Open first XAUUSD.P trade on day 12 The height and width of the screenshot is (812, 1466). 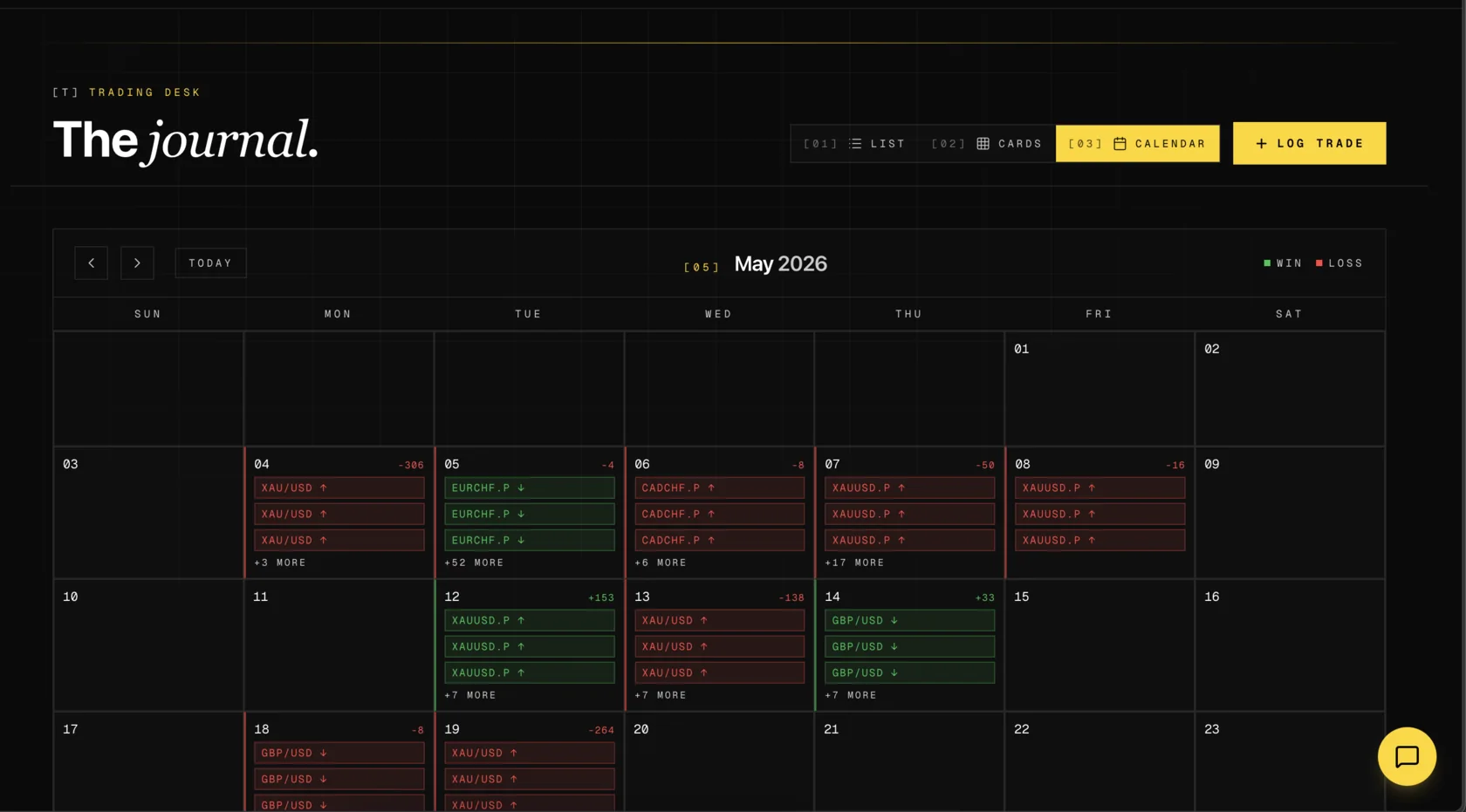coord(529,621)
